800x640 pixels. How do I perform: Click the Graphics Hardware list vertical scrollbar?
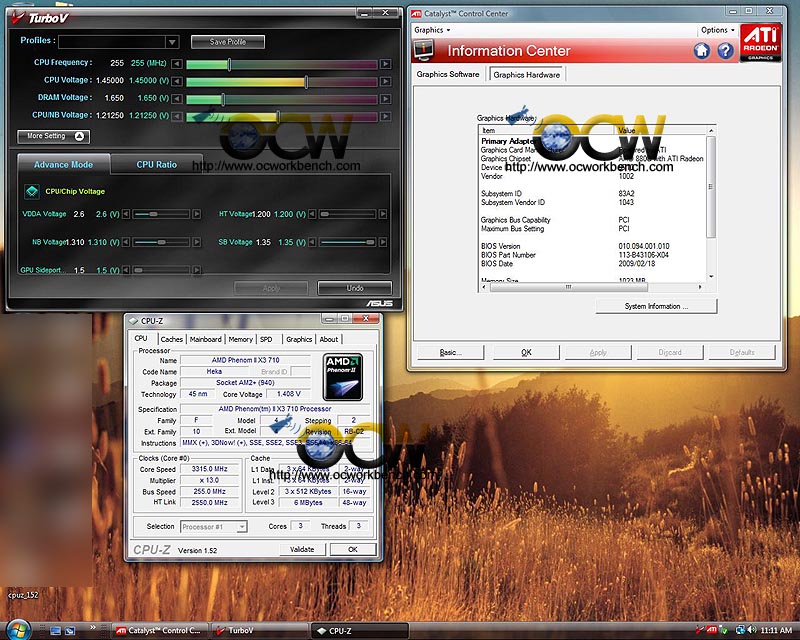point(711,204)
